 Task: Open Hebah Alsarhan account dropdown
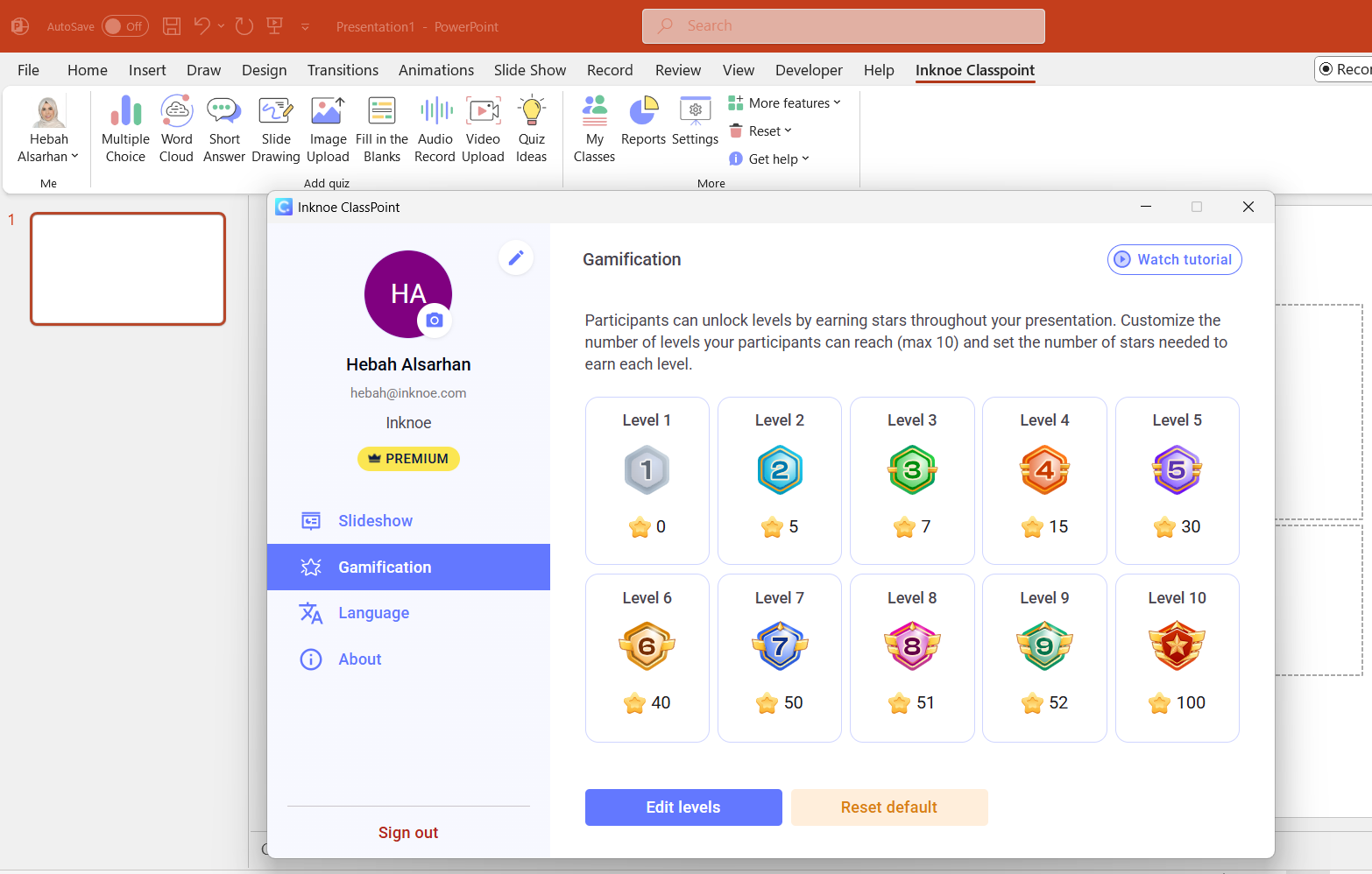click(x=48, y=130)
